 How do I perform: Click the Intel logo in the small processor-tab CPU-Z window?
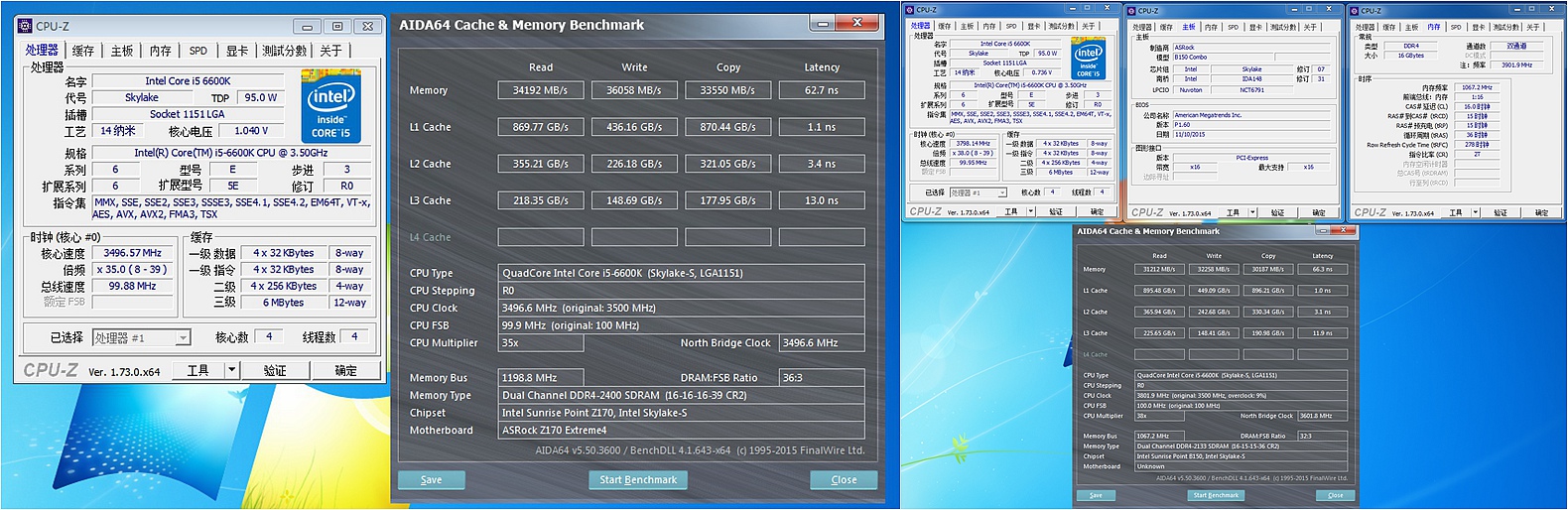click(1088, 59)
